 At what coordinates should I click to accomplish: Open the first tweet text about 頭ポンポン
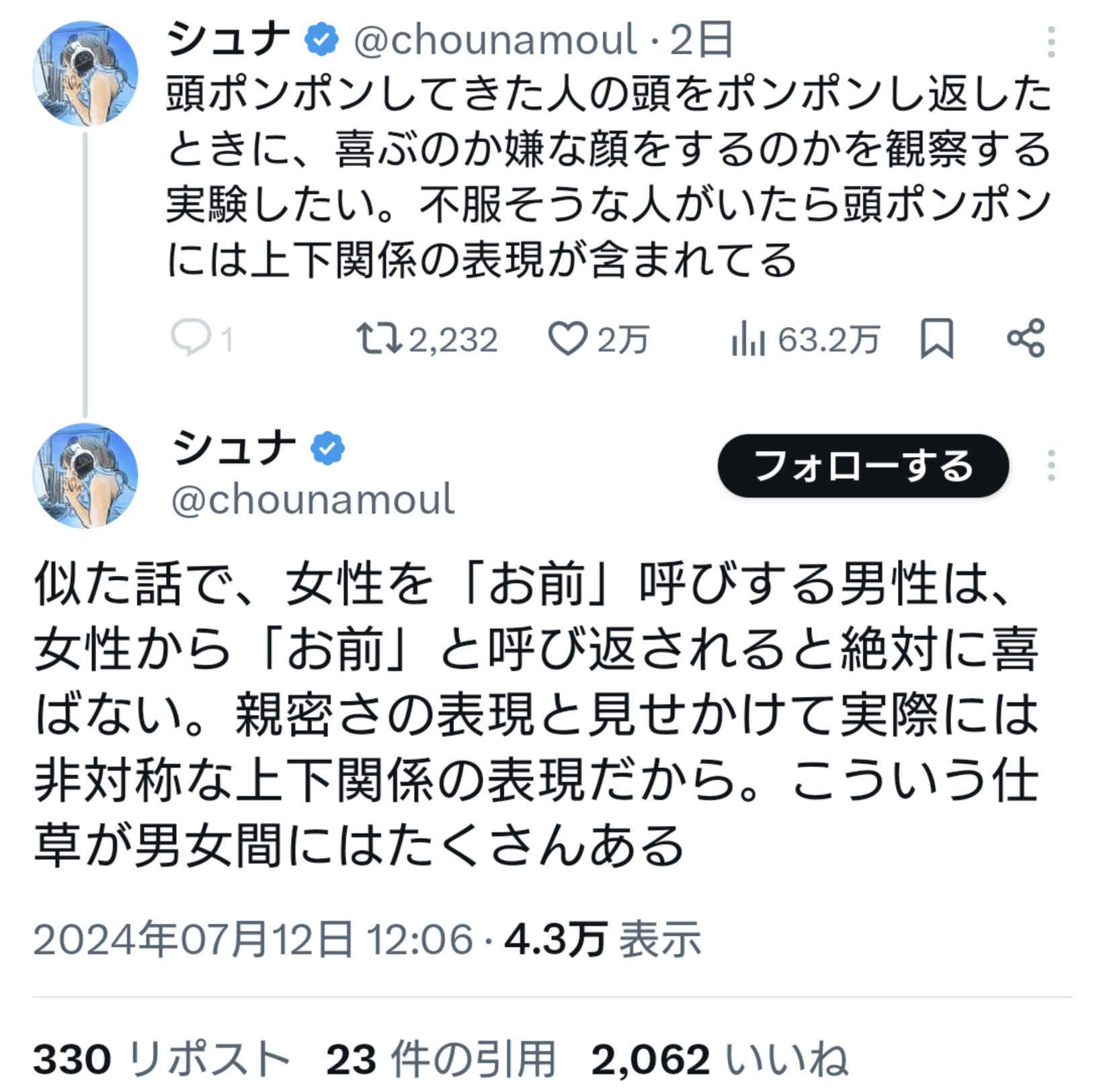[x=608, y=177]
